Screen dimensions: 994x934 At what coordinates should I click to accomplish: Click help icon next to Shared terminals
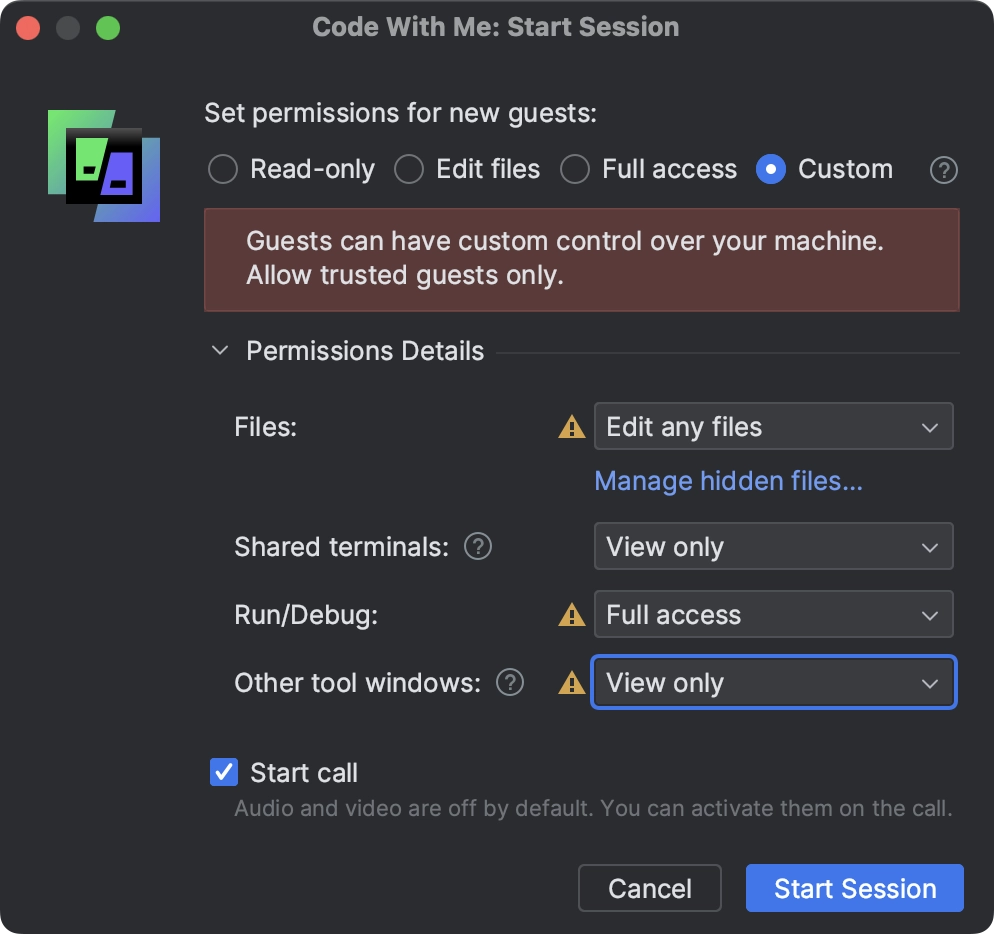click(x=478, y=547)
